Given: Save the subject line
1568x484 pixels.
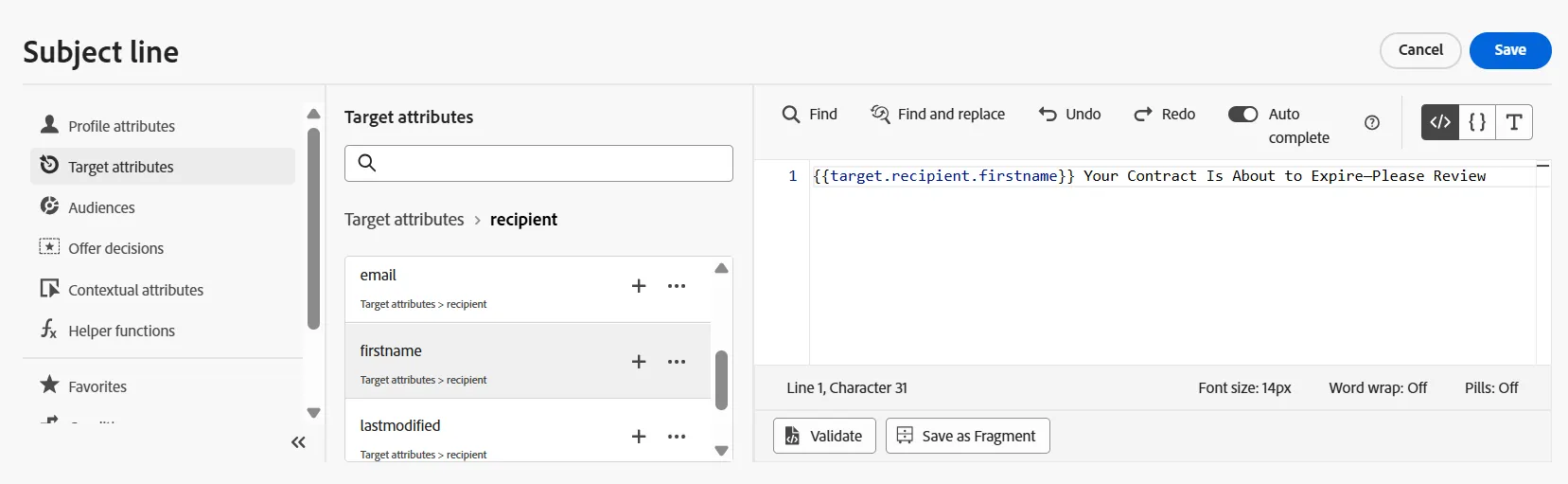Looking at the screenshot, I should click(x=1510, y=50).
